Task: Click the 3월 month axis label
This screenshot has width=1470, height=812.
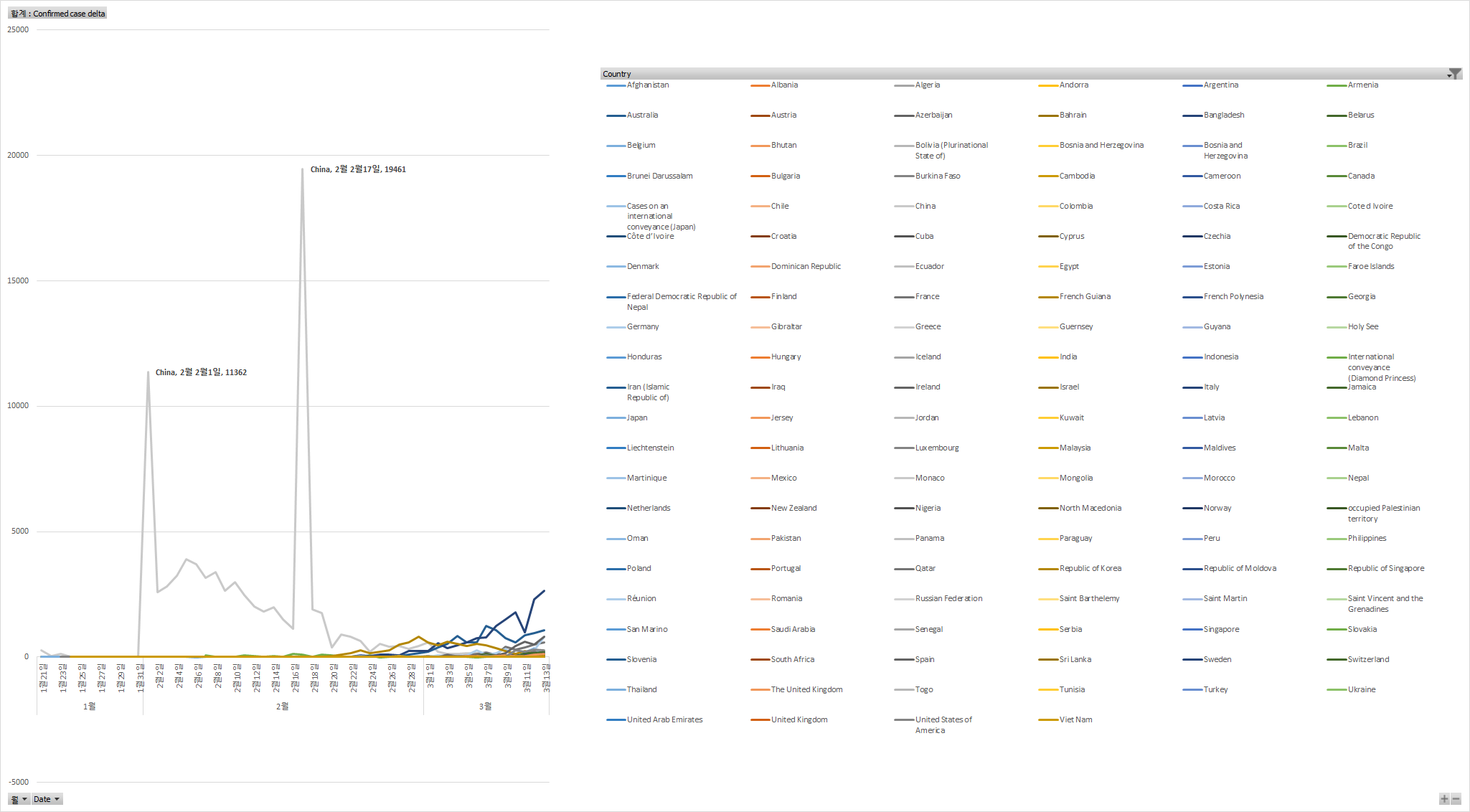Action: coord(486,707)
